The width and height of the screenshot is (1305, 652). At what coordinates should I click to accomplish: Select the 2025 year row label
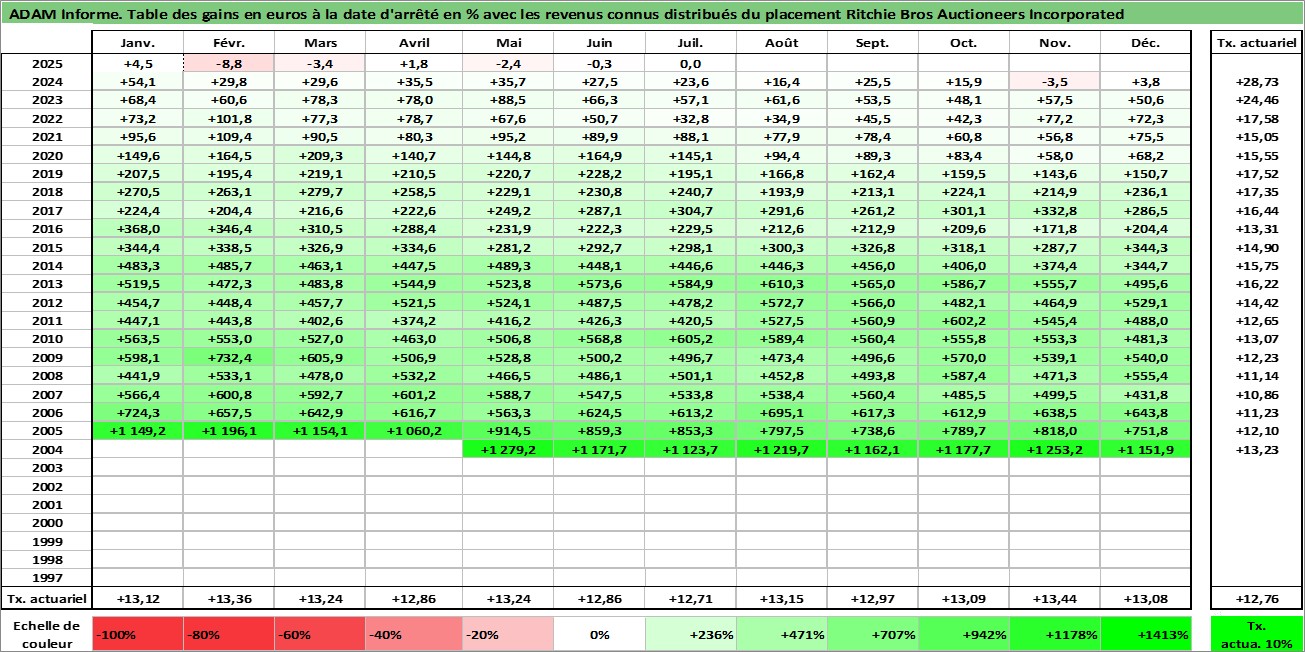46,63
